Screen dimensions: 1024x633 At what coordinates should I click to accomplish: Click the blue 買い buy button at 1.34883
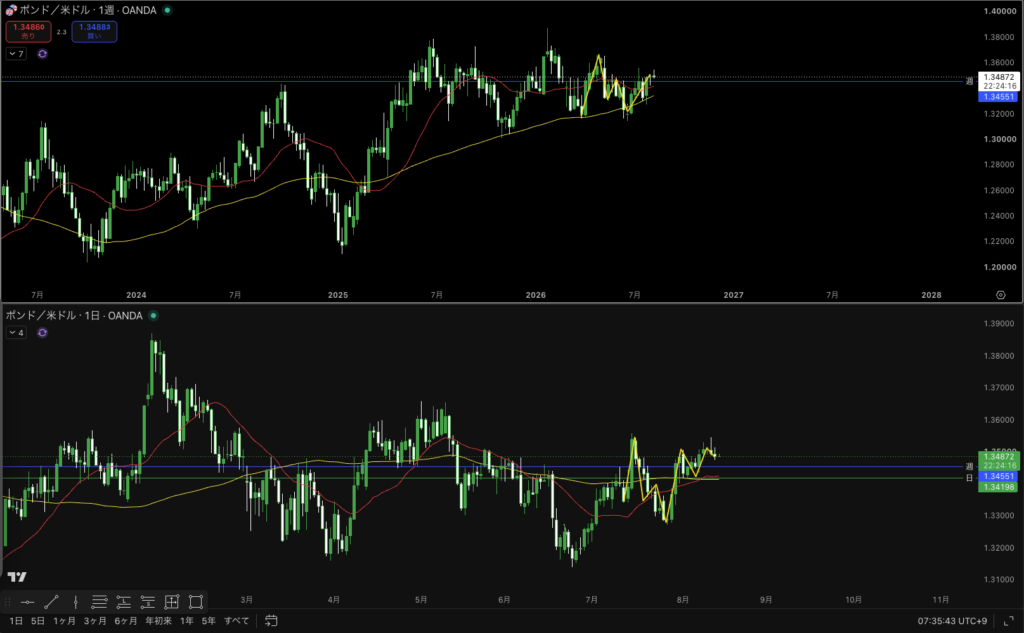[95, 31]
